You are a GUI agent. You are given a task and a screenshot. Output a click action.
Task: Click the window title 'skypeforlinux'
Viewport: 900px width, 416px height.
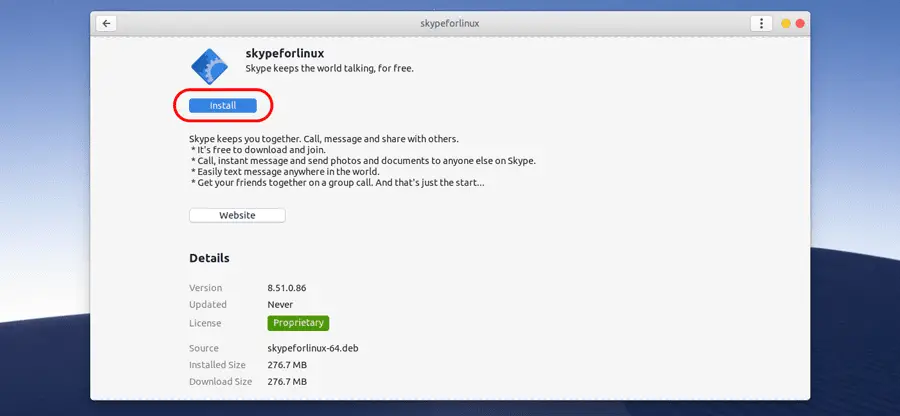click(449, 24)
